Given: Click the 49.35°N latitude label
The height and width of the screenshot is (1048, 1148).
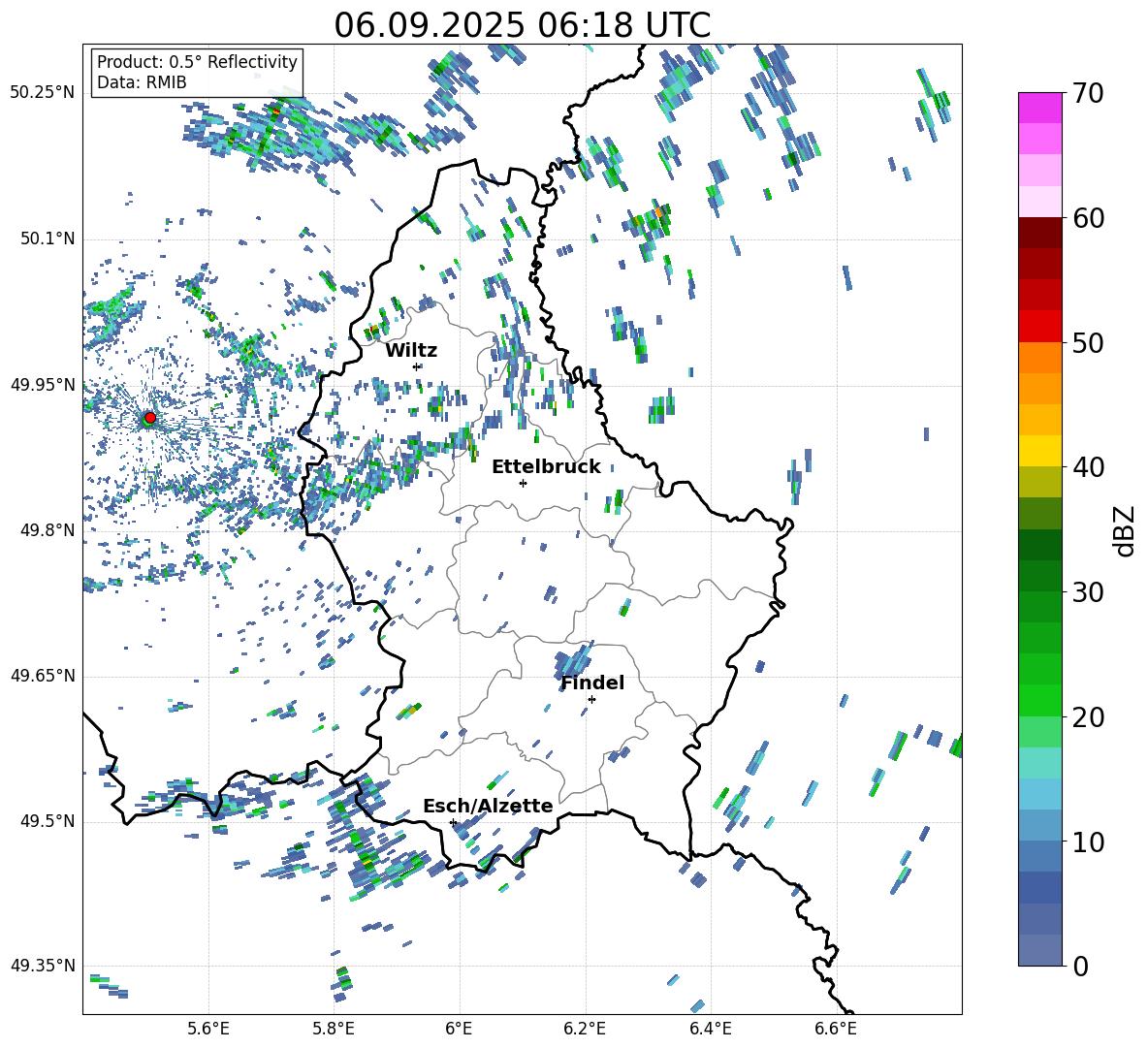Looking at the screenshot, I should pos(43,966).
